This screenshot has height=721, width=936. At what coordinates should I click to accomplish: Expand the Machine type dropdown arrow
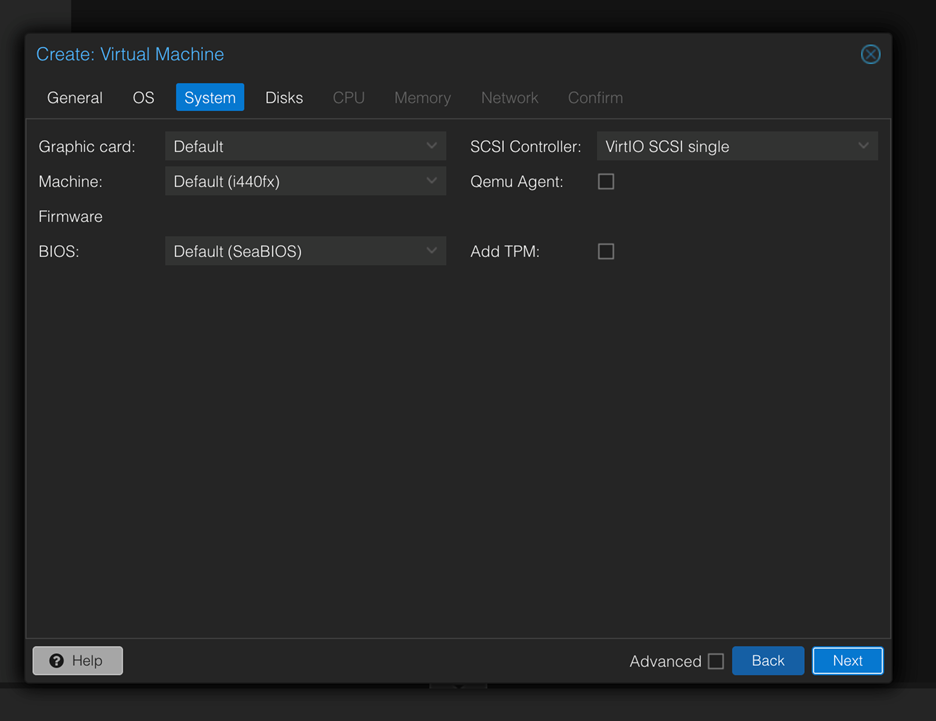[x=432, y=181]
